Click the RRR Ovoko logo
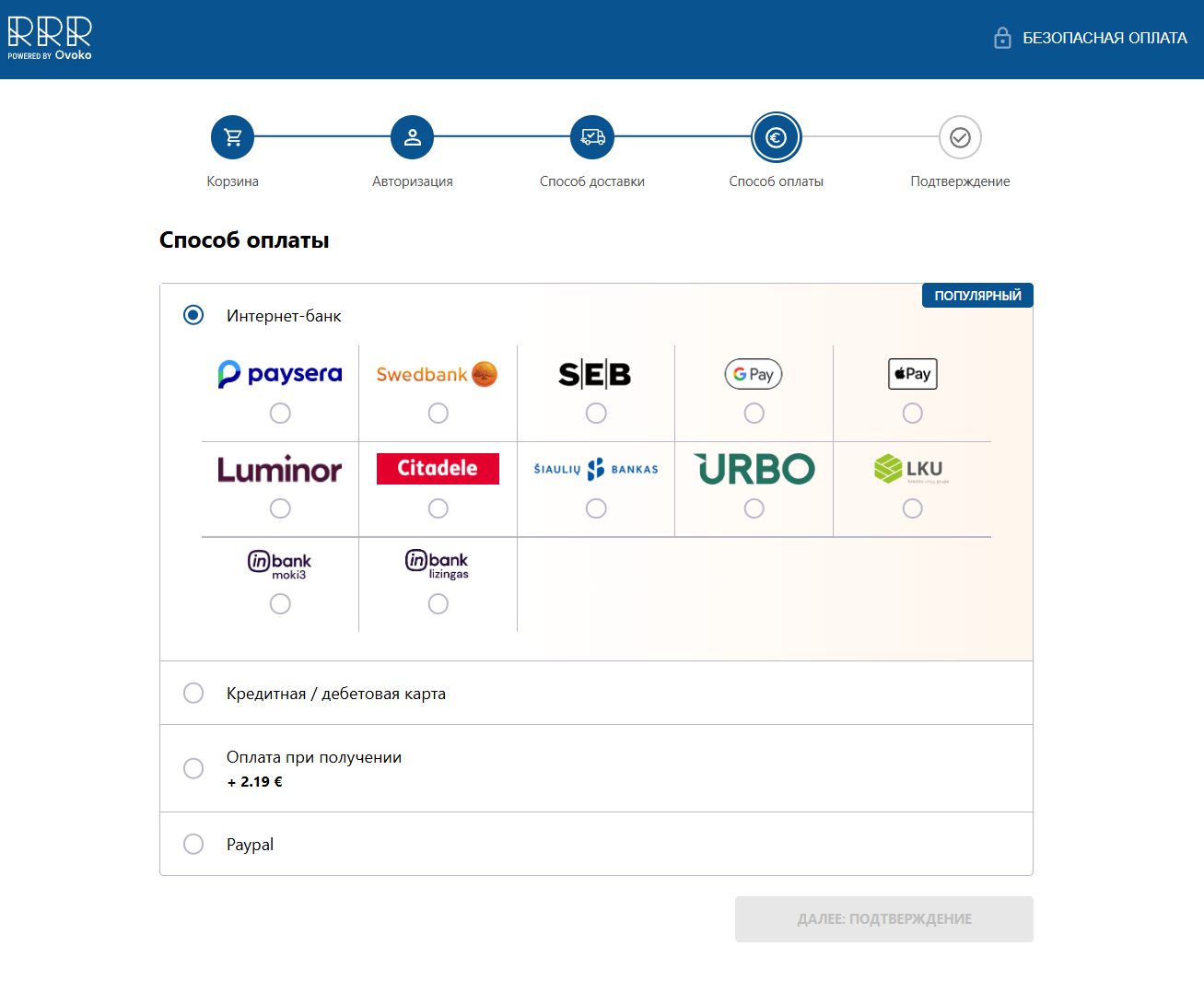The height and width of the screenshot is (981, 1204). point(50,38)
